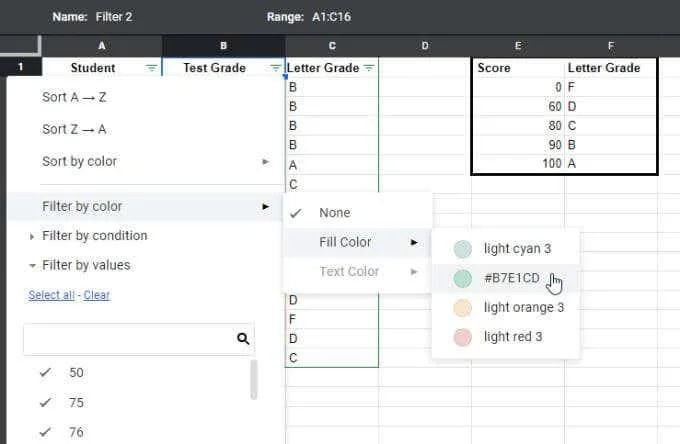
Task: Click the search magnifier in the values box
Action: coord(243,339)
